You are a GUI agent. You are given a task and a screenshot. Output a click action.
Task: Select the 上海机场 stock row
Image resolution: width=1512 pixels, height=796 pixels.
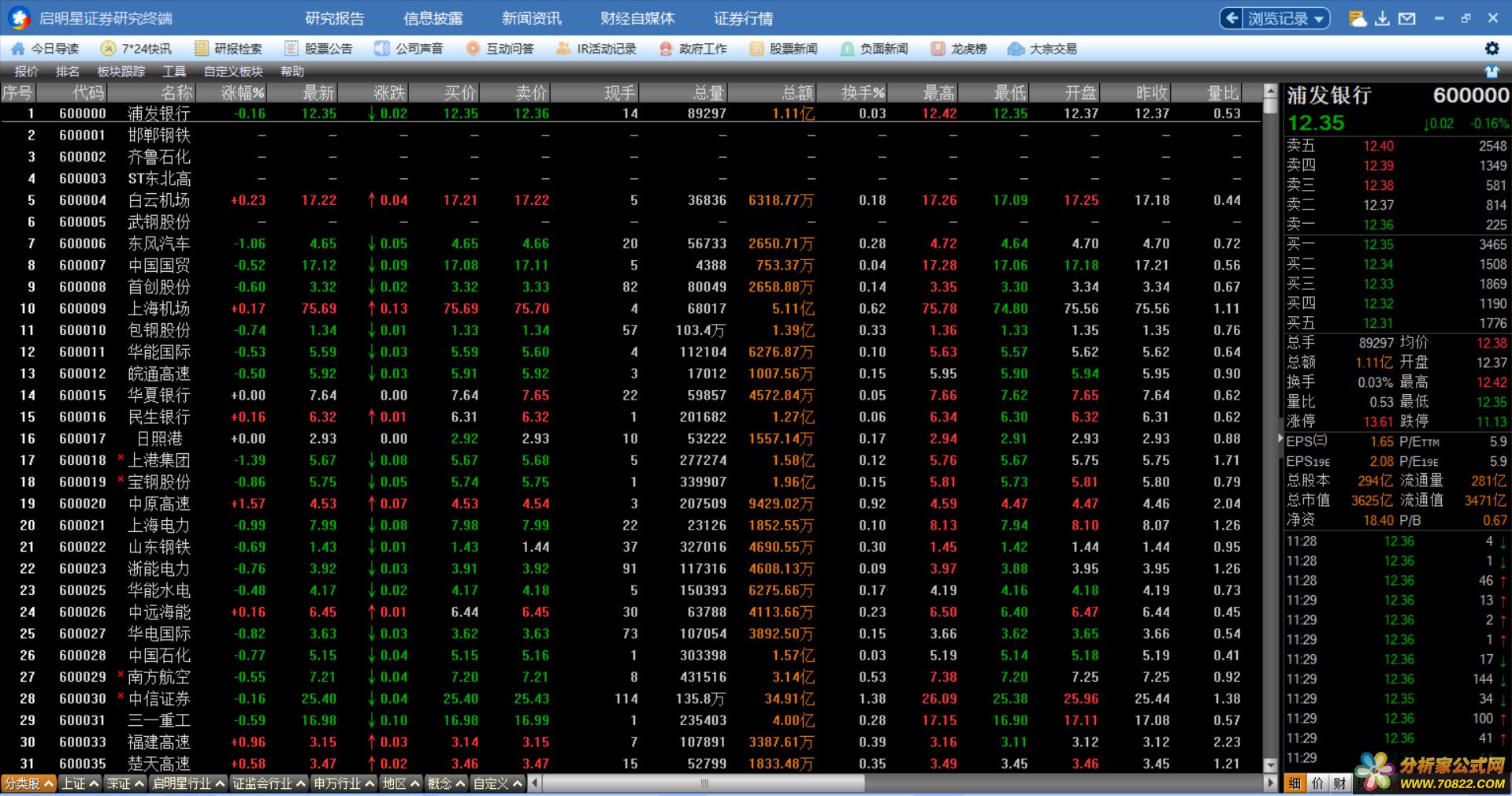click(630, 309)
